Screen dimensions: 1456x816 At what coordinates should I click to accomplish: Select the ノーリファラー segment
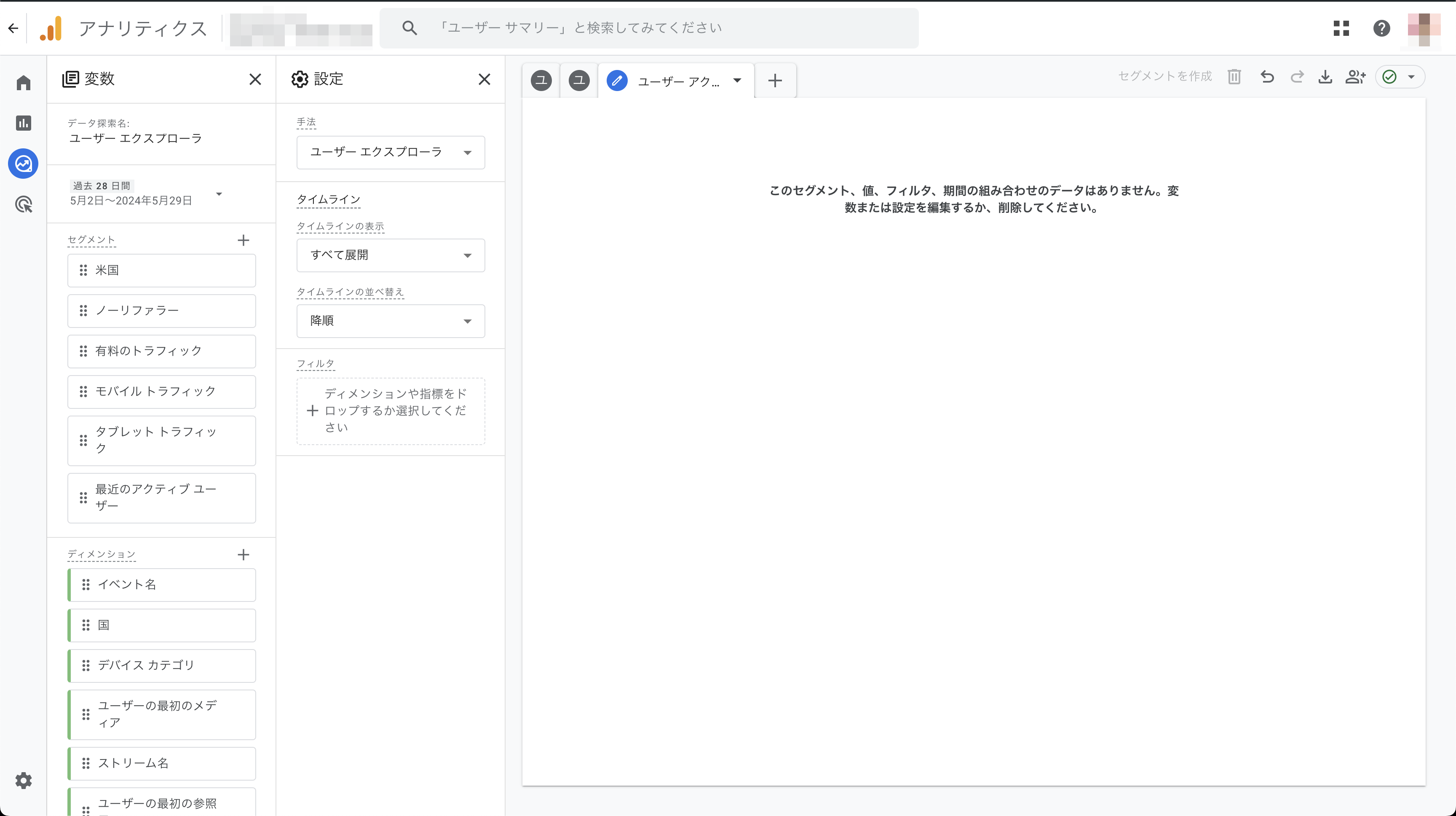(x=162, y=311)
